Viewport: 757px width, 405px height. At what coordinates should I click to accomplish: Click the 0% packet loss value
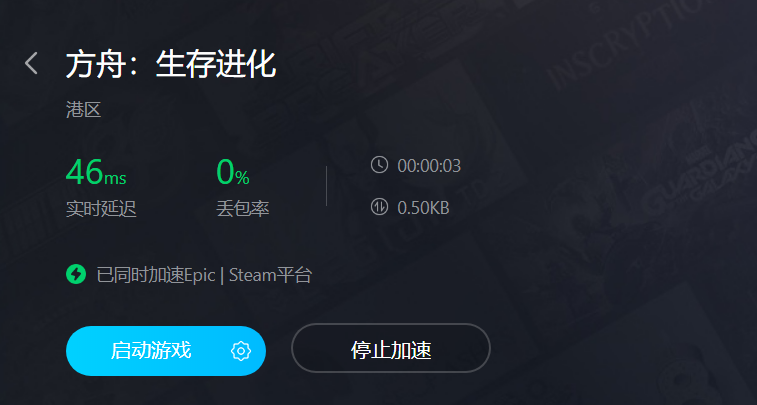[x=233, y=172]
